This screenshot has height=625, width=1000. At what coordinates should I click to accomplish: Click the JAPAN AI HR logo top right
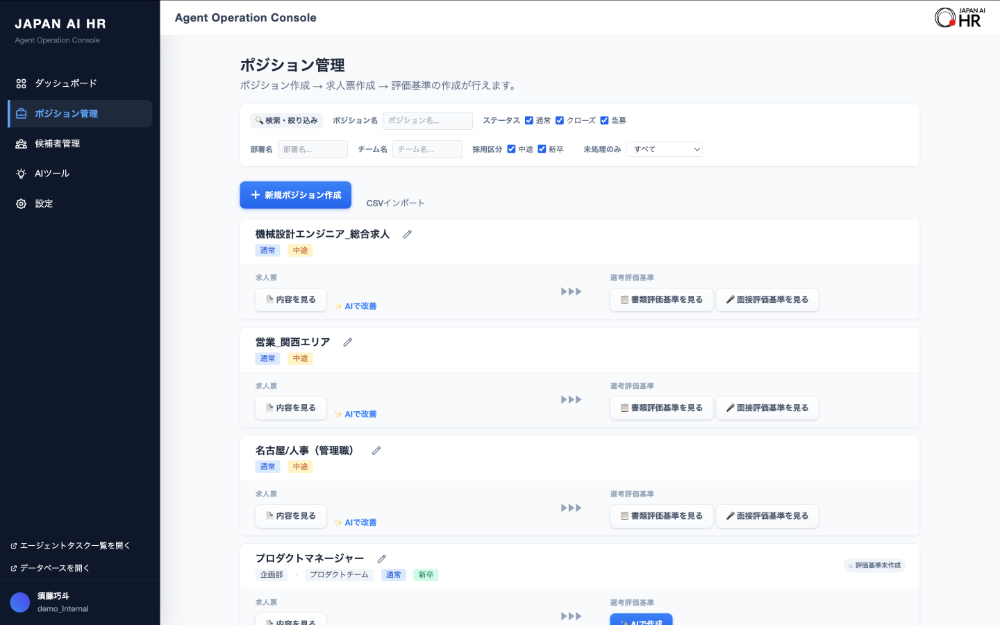click(960, 17)
